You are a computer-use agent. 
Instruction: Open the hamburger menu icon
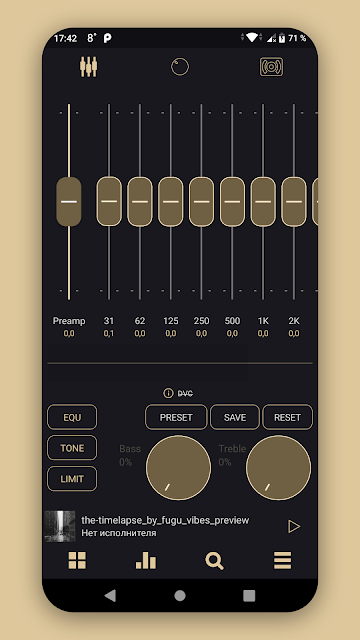[282, 560]
